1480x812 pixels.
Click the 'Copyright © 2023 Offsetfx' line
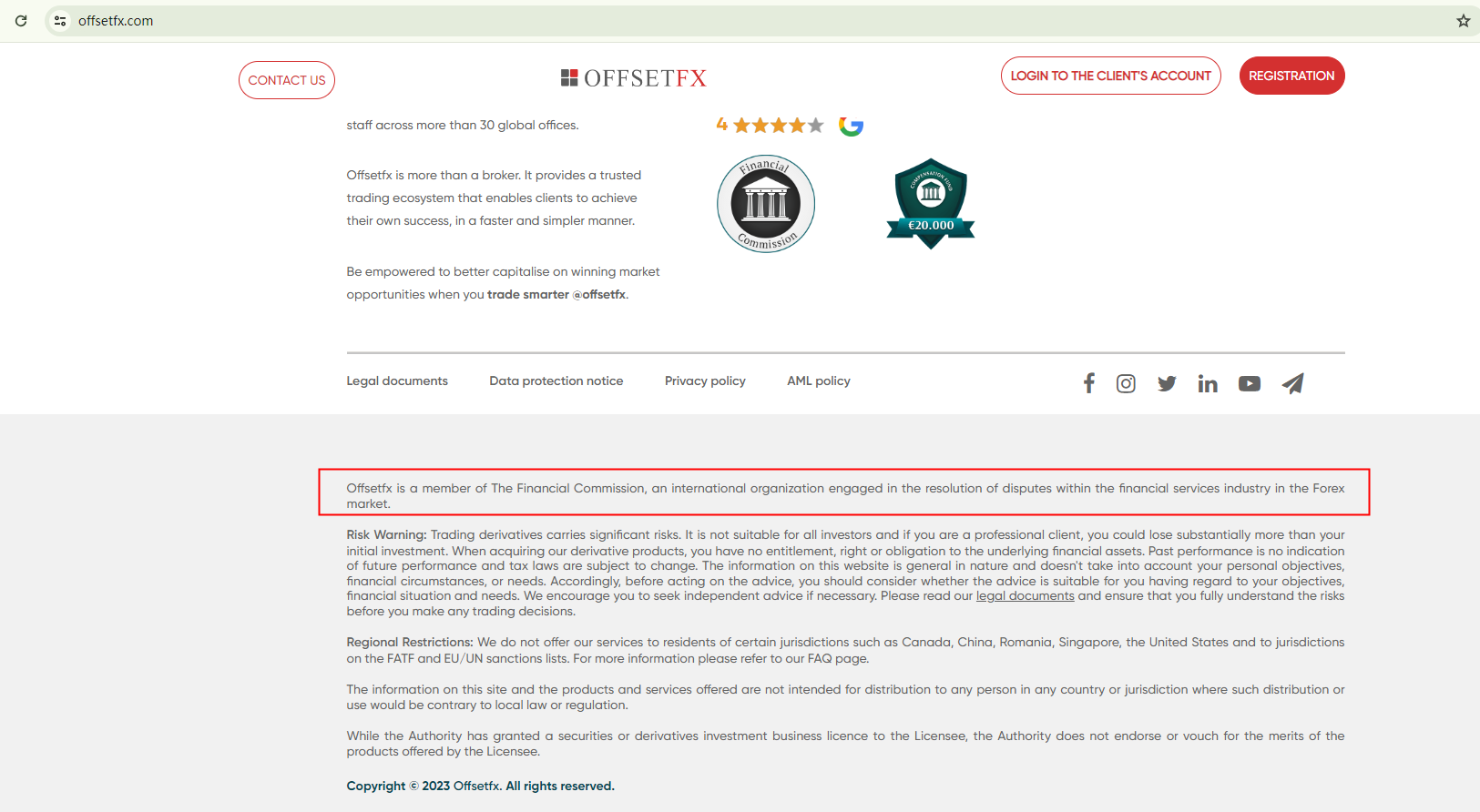480,787
